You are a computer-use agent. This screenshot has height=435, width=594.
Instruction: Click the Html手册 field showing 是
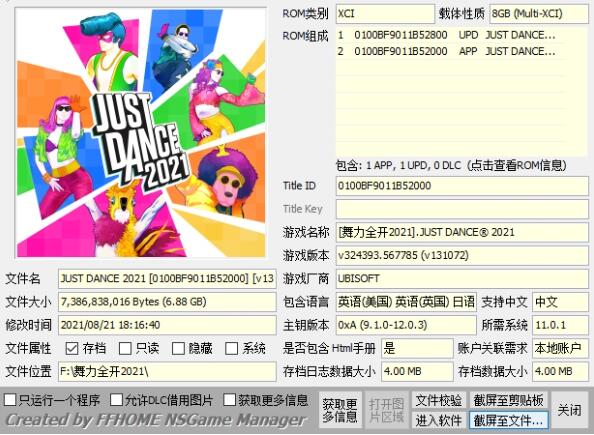coord(417,348)
